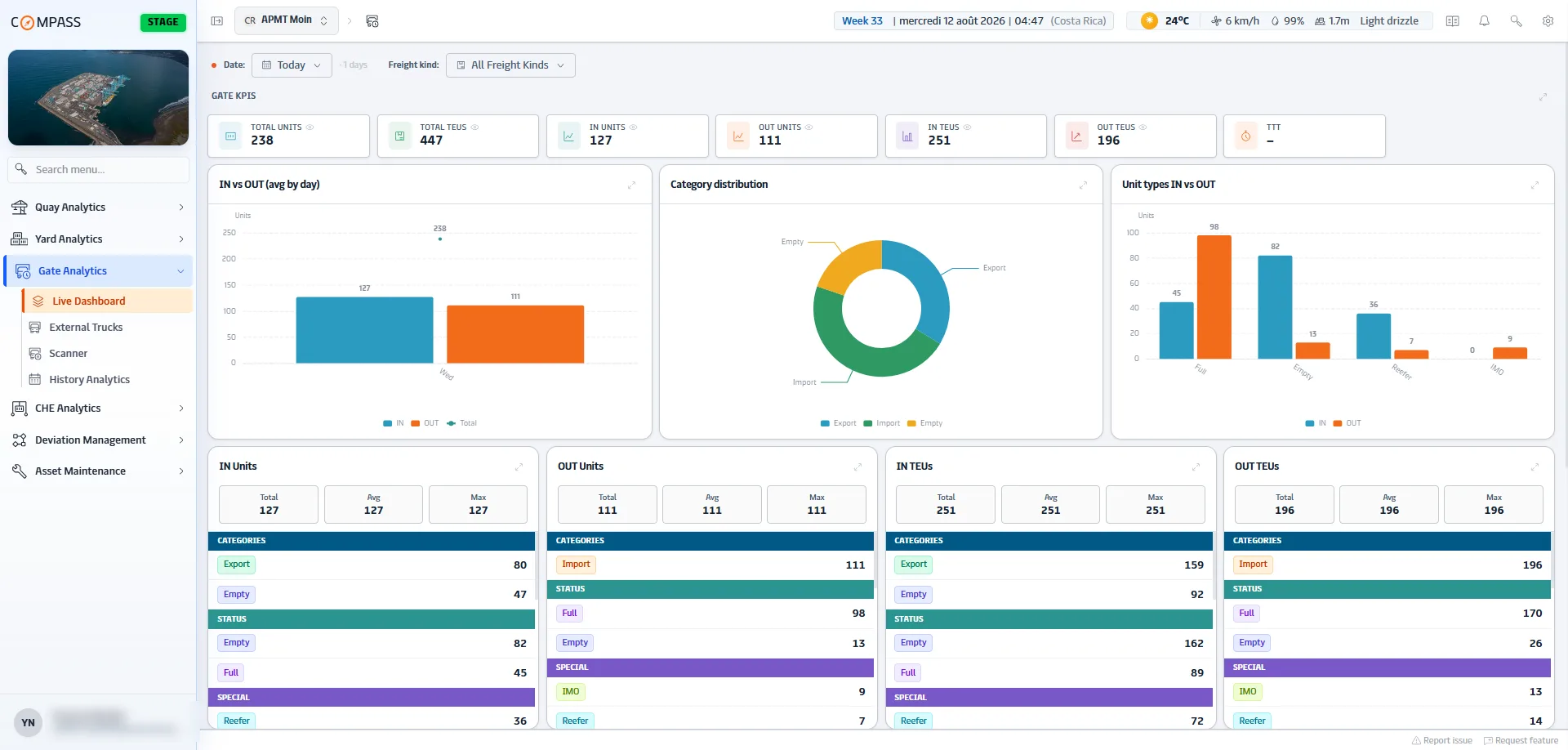Screen dimensions: 1568x750
Task: Click the top bar search magnifier
Action: 1516,20
